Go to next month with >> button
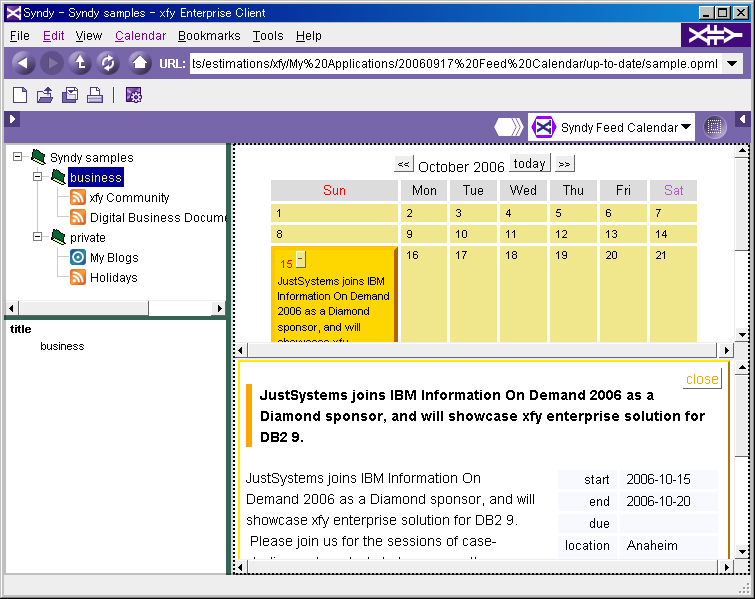755x599 pixels. (x=564, y=164)
